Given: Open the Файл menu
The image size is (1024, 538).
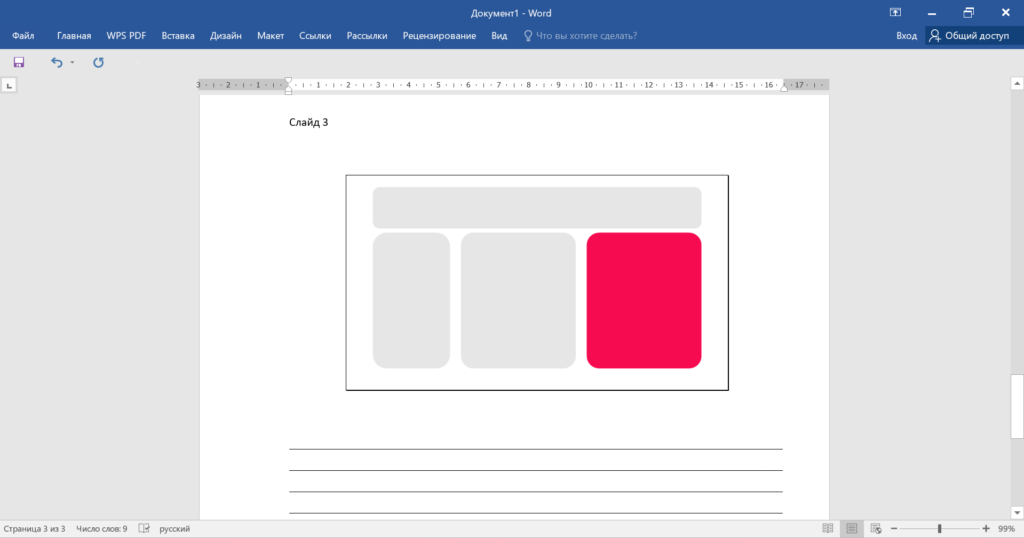Looking at the screenshot, I should point(23,36).
